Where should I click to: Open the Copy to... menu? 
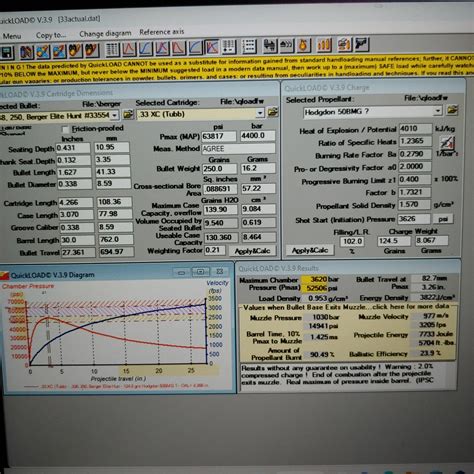click(51, 35)
